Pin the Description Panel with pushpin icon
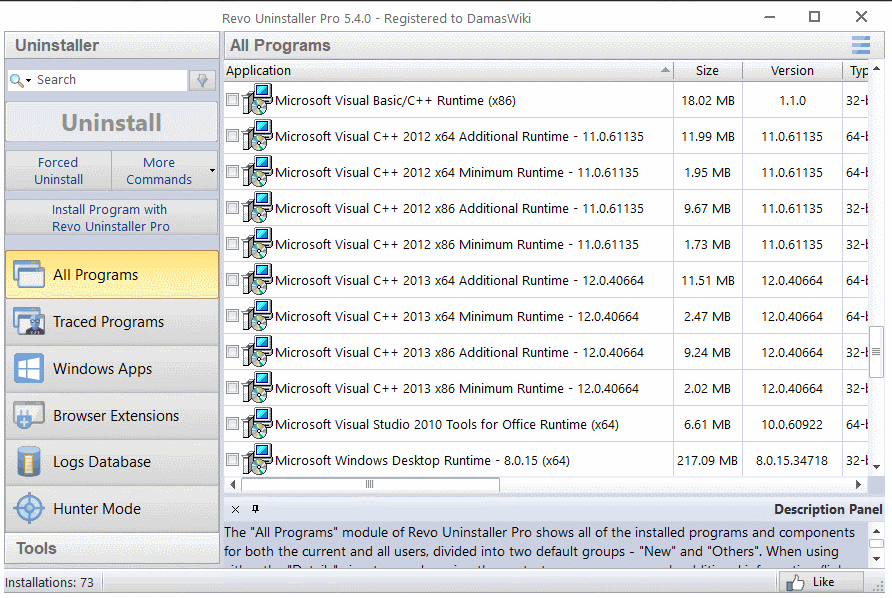892x598 pixels. click(x=255, y=509)
